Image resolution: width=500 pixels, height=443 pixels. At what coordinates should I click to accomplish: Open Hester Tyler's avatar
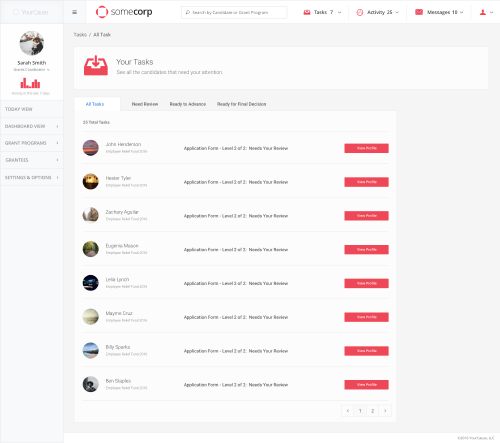coord(91,182)
